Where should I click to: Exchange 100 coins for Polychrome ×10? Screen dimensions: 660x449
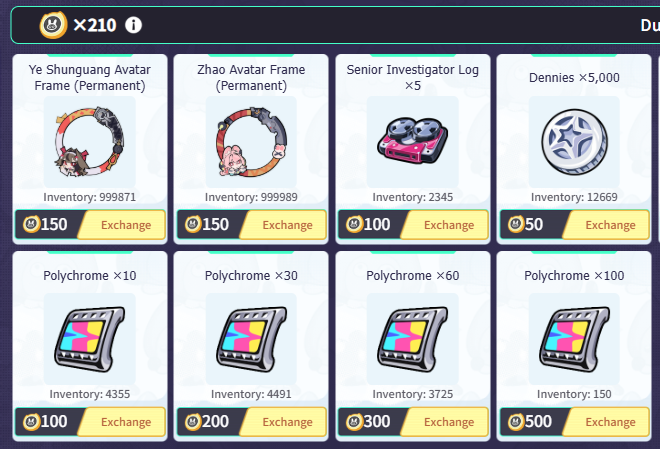pos(122,422)
